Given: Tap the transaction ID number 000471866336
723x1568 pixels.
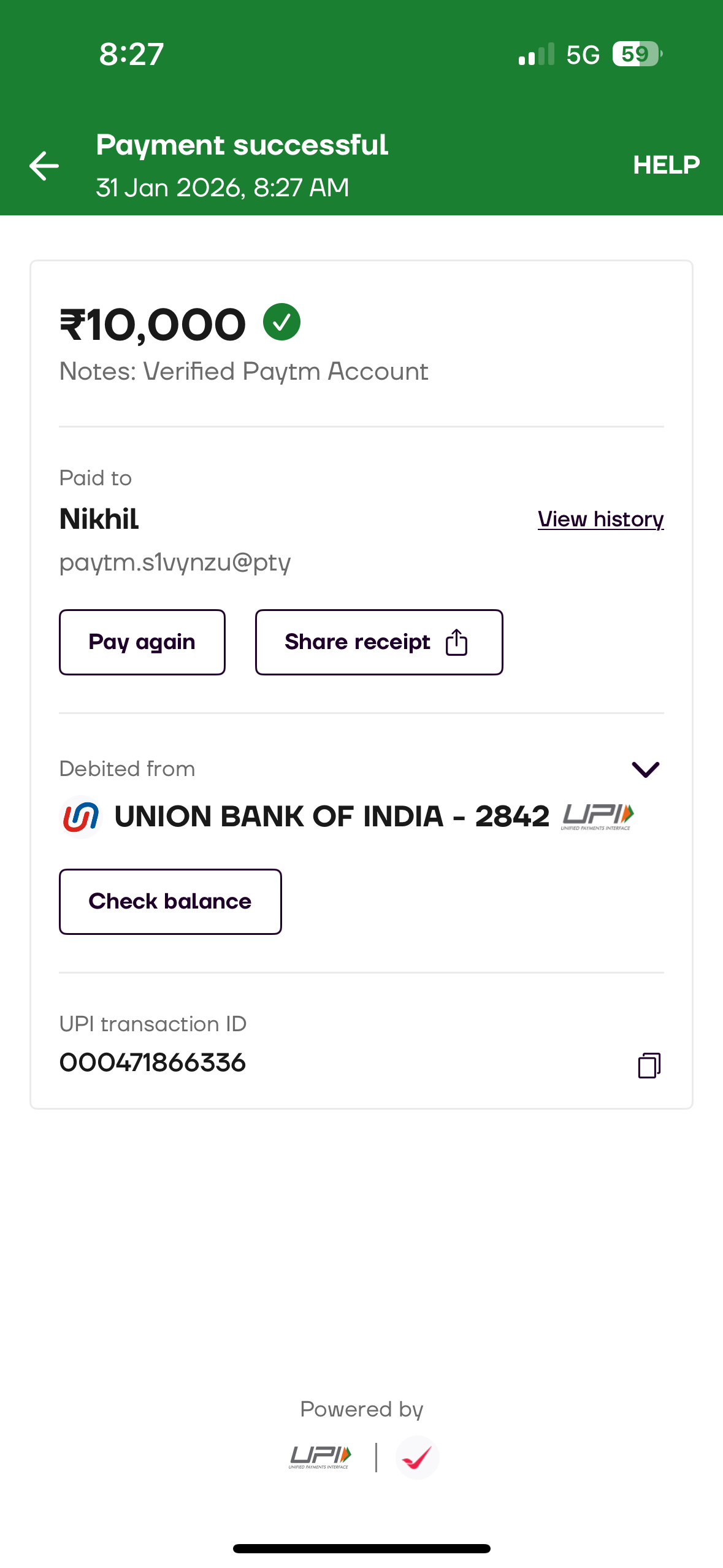Looking at the screenshot, I should (153, 1063).
